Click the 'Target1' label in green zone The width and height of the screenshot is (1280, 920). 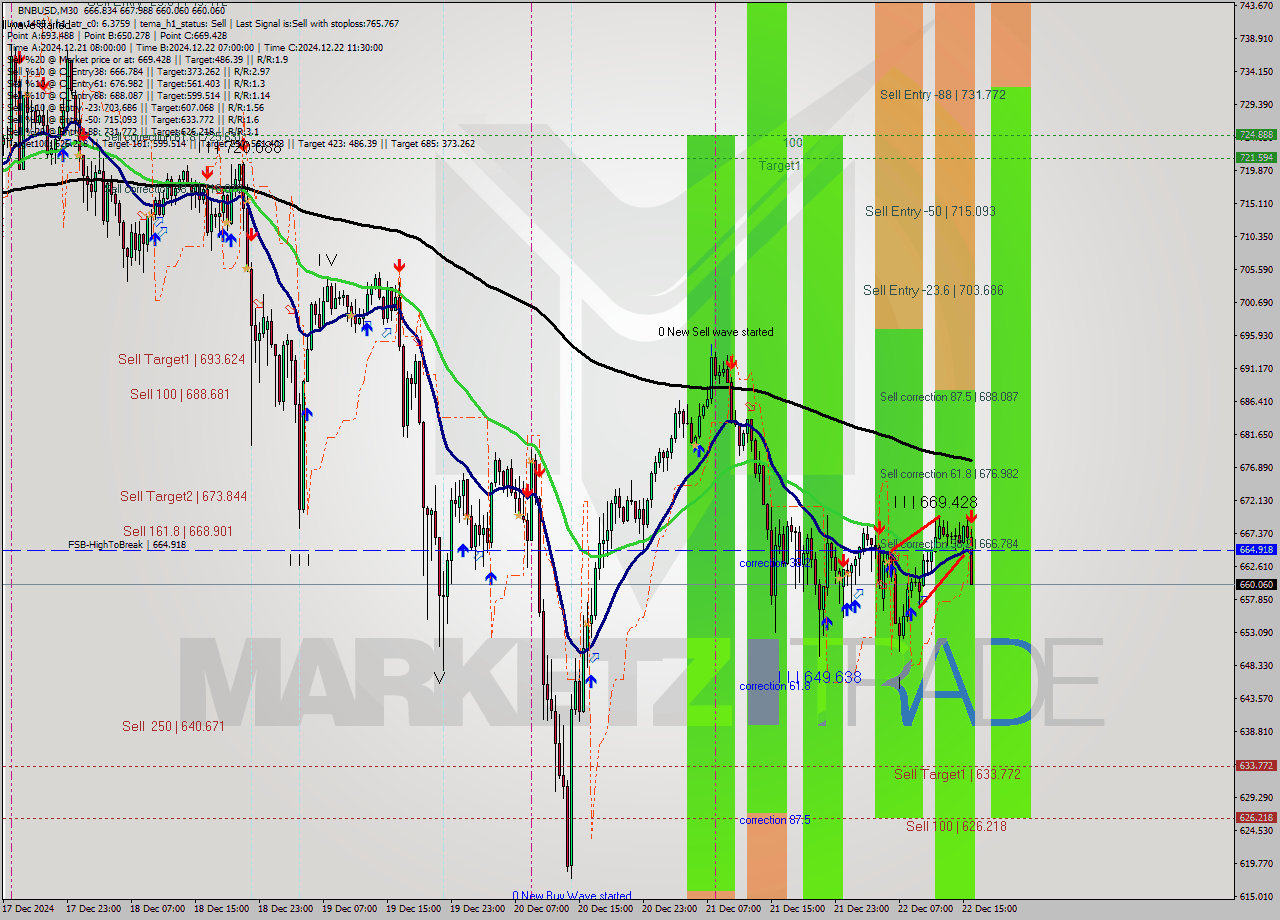pos(779,165)
